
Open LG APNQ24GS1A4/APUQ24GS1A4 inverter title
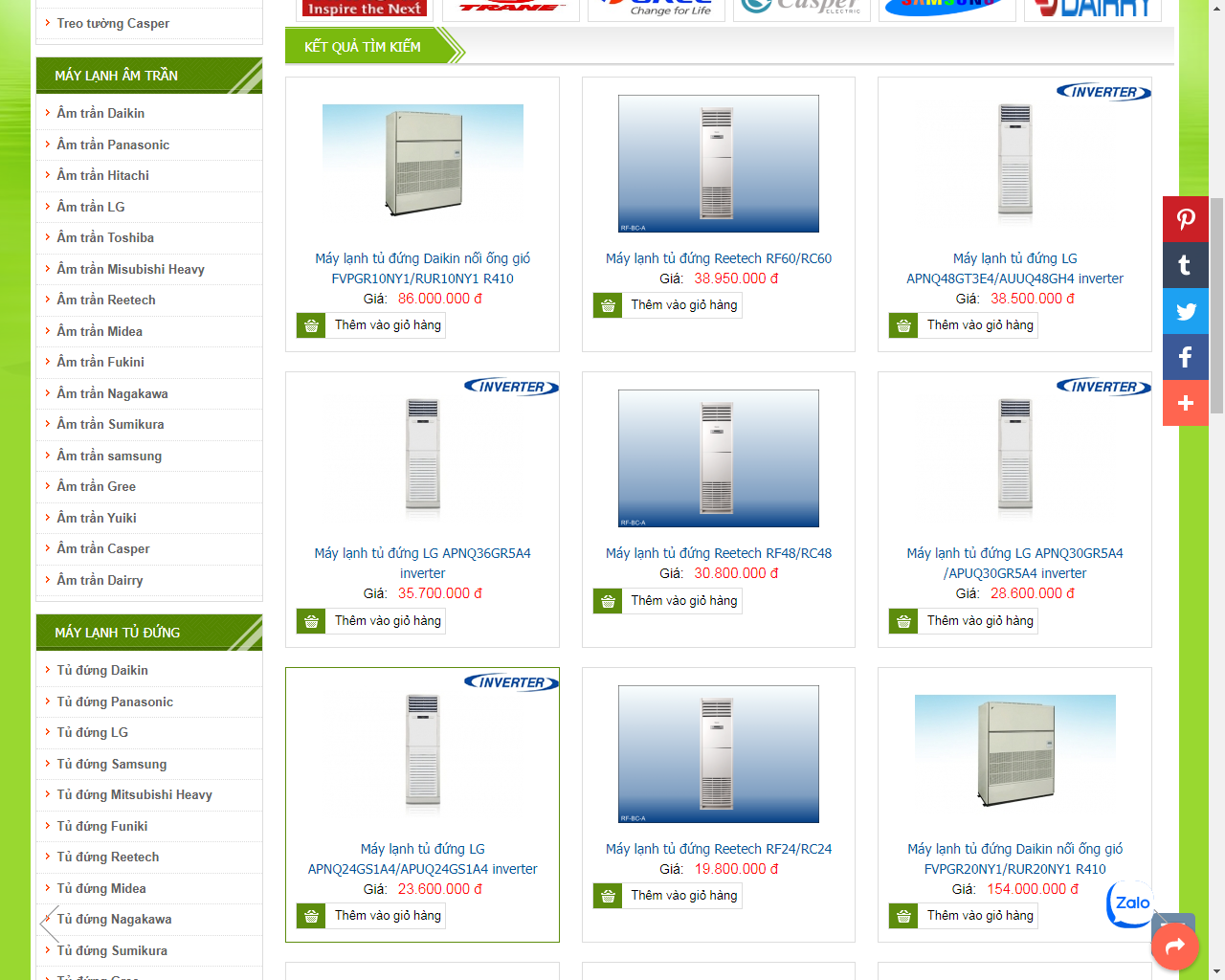coord(423,858)
